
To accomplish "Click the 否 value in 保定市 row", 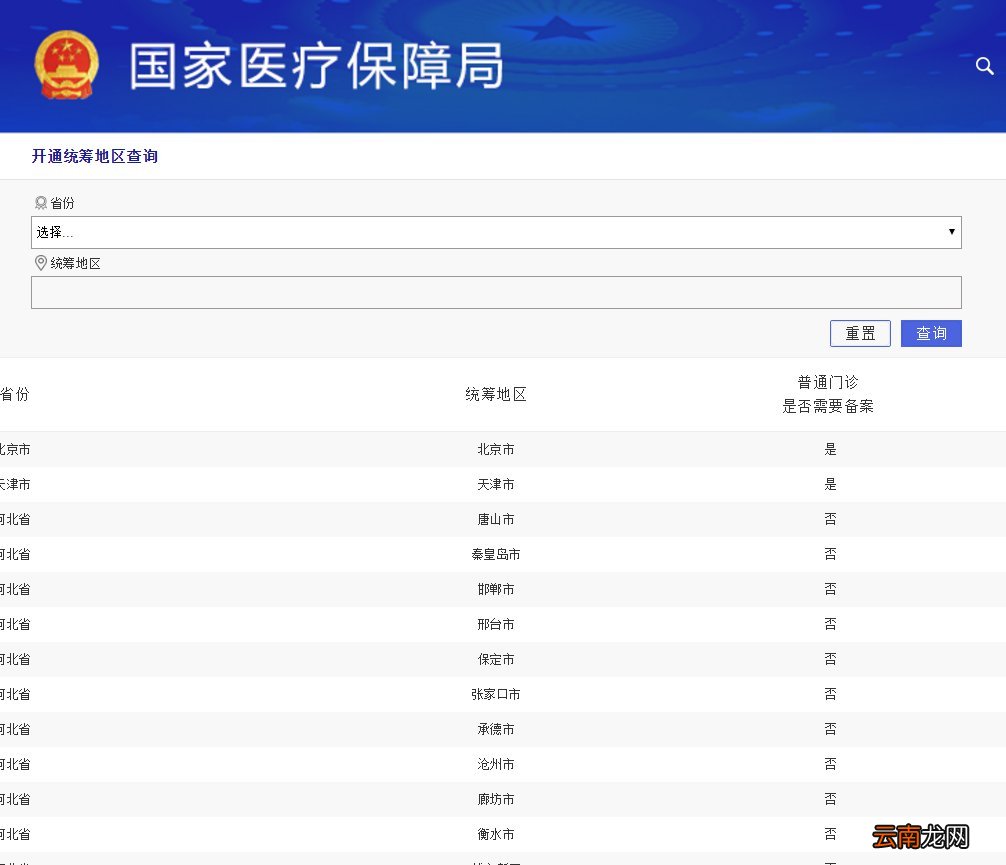I will tap(830, 659).
